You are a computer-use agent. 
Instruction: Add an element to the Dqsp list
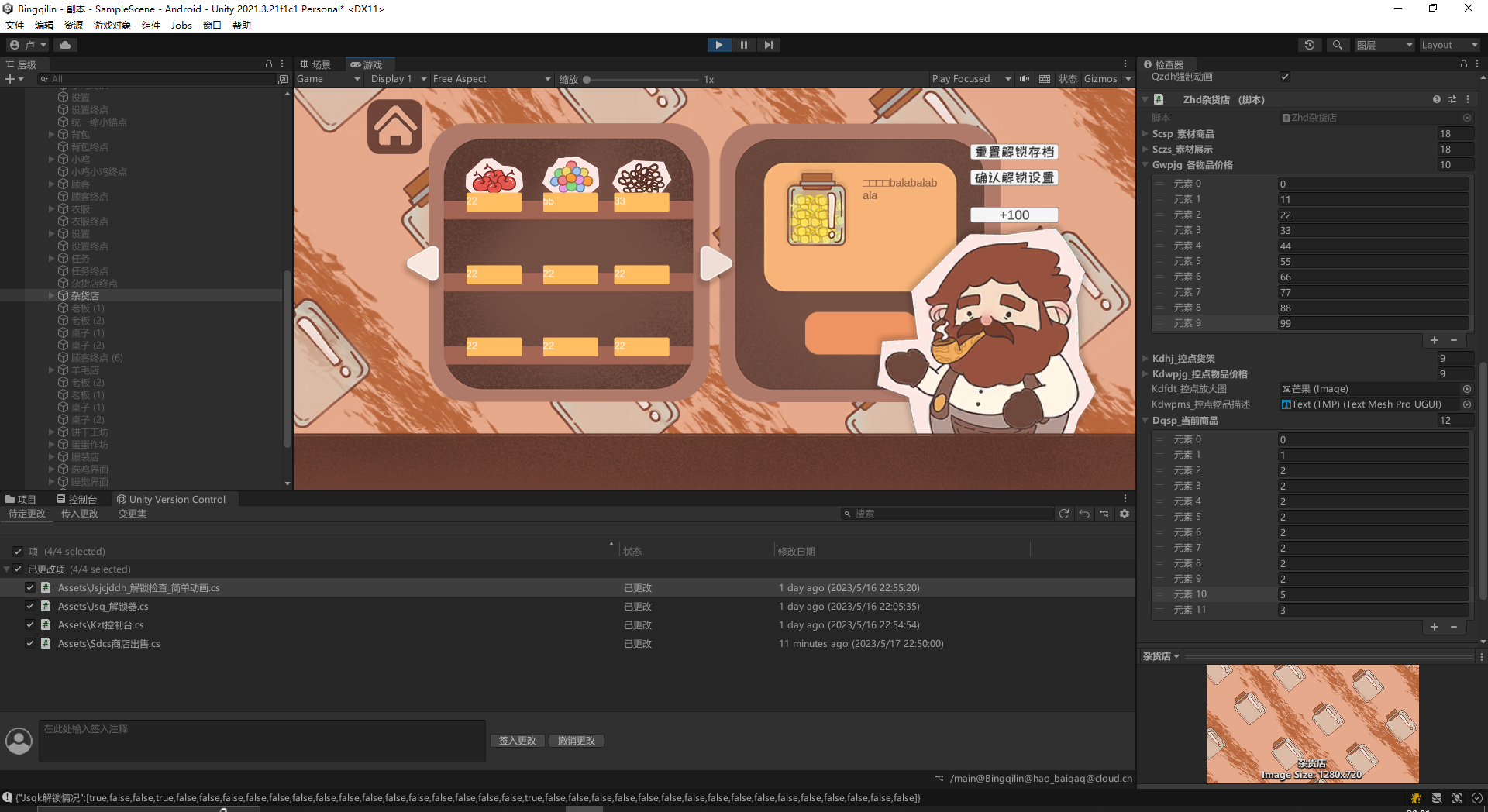1435,627
